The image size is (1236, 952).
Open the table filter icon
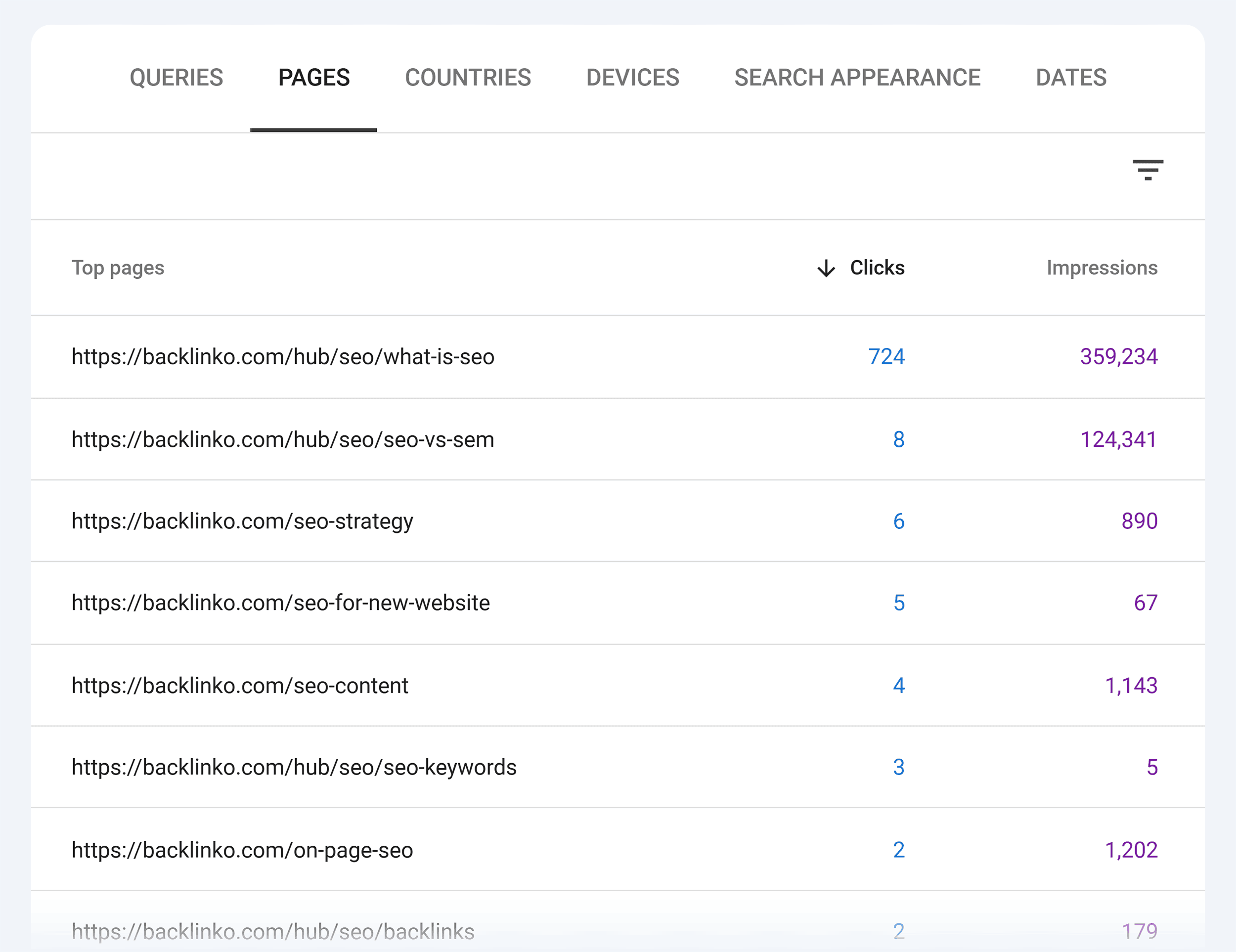pos(1148,170)
